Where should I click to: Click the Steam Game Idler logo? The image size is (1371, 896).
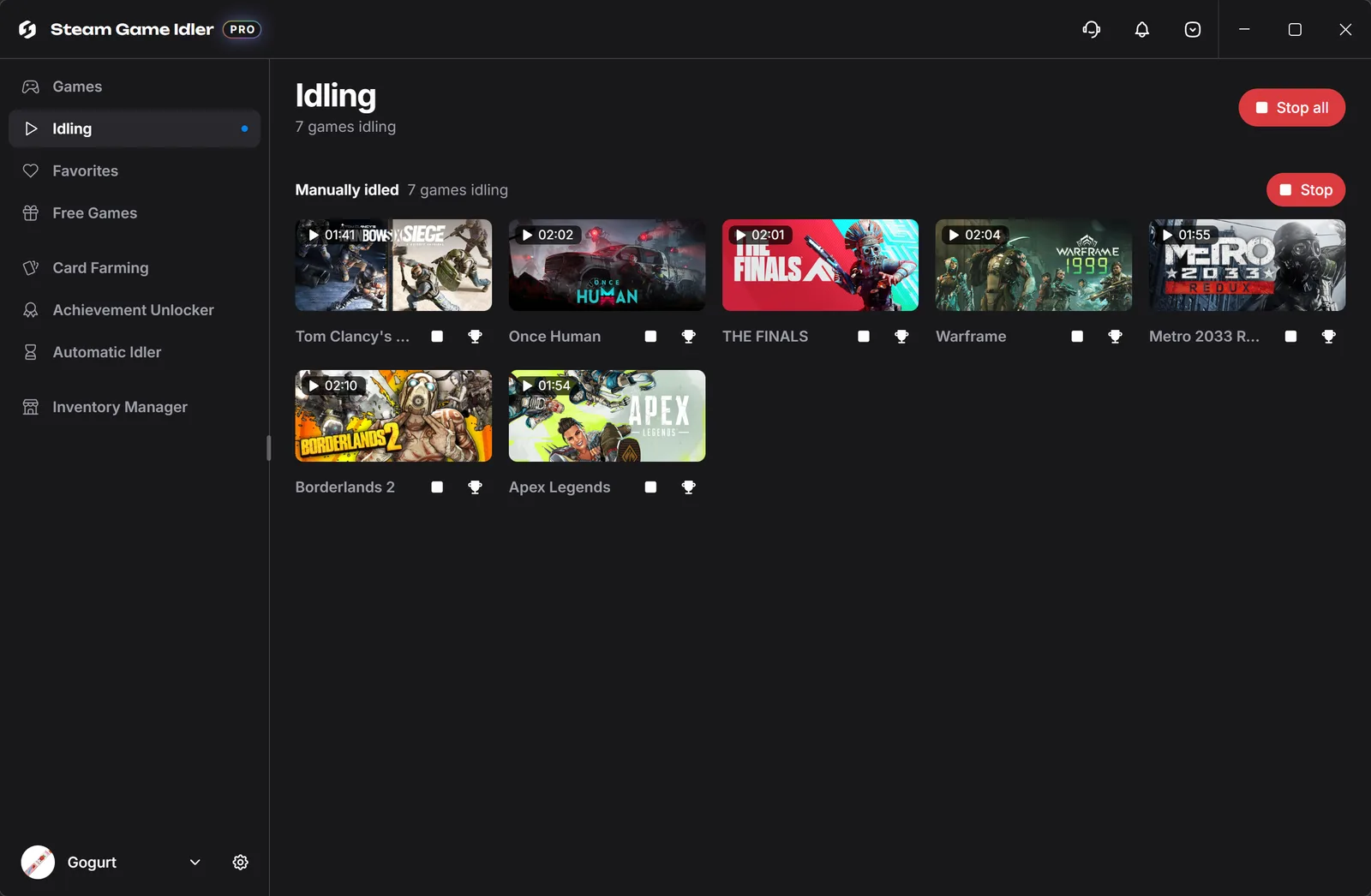[x=27, y=29]
